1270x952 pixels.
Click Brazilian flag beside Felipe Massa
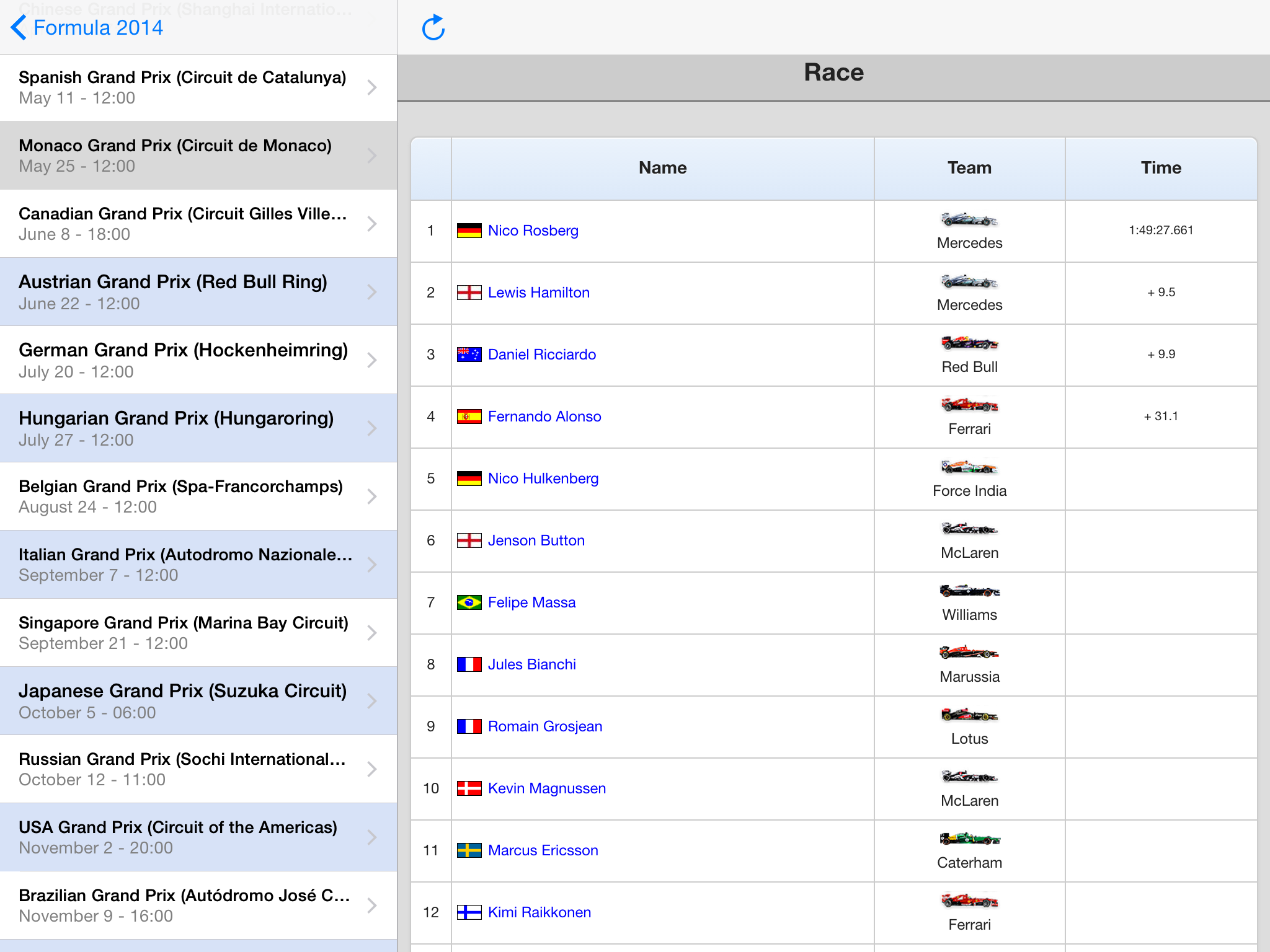pyautogui.click(x=469, y=602)
